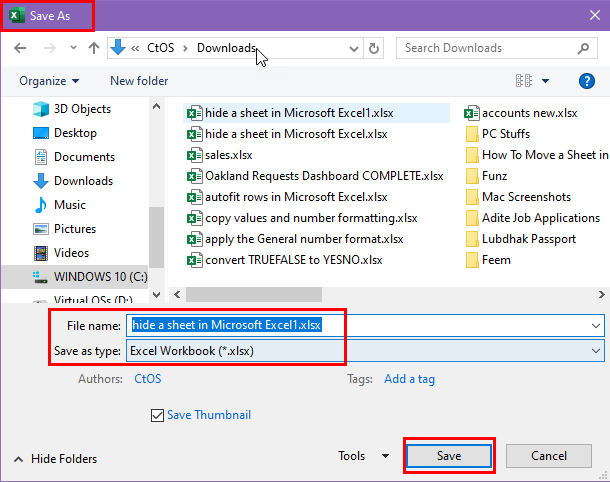Select Pictures in navigation pane
The width and height of the screenshot is (610, 482).
[65, 229]
